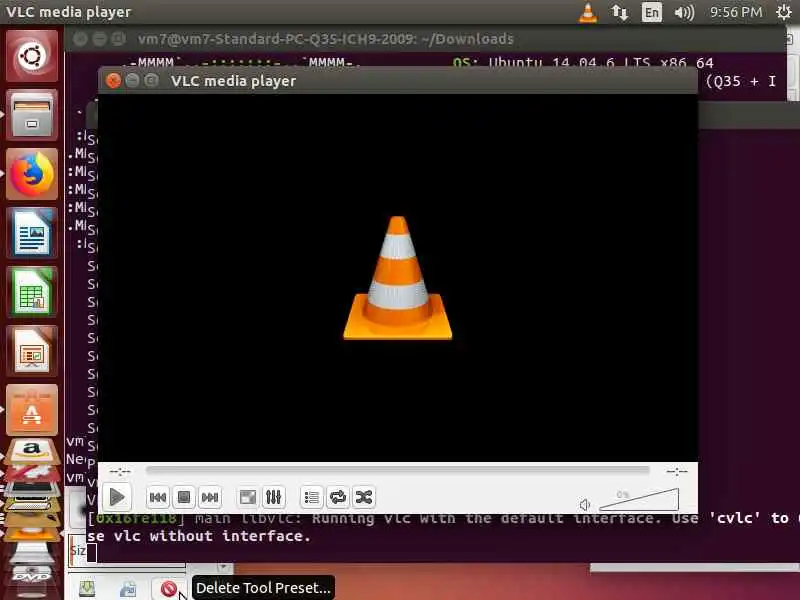Close the VLC media player window
Image resolution: width=800 pixels, height=600 pixels.
pyautogui.click(x=113, y=81)
